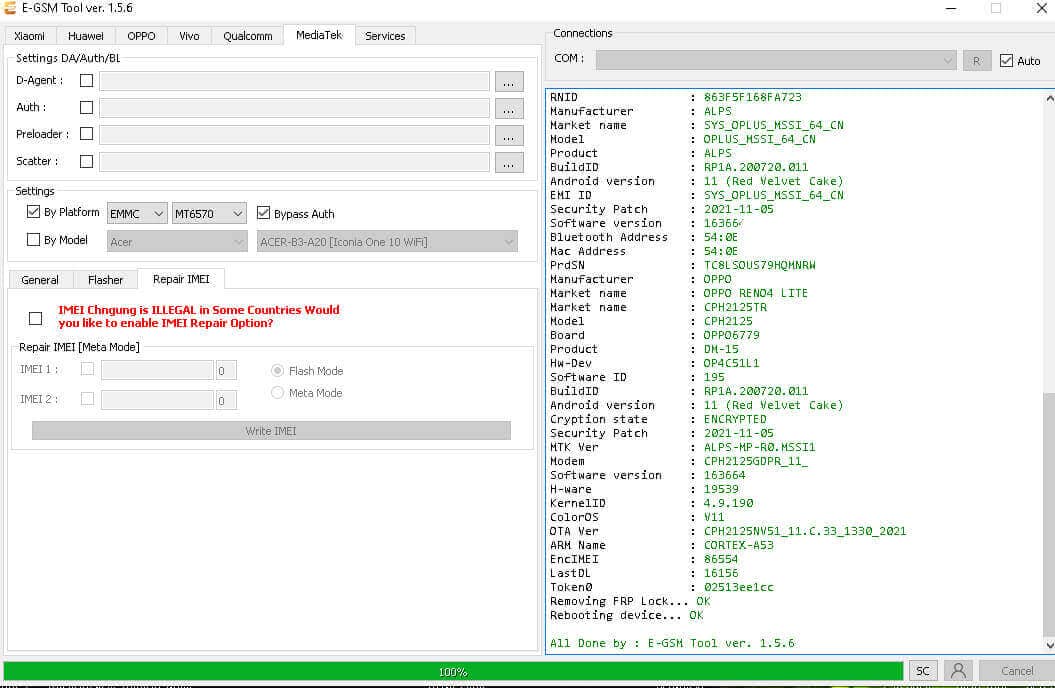Enable the D-Agent checkbox
This screenshot has height=688, width=1055.
(86, 80)
